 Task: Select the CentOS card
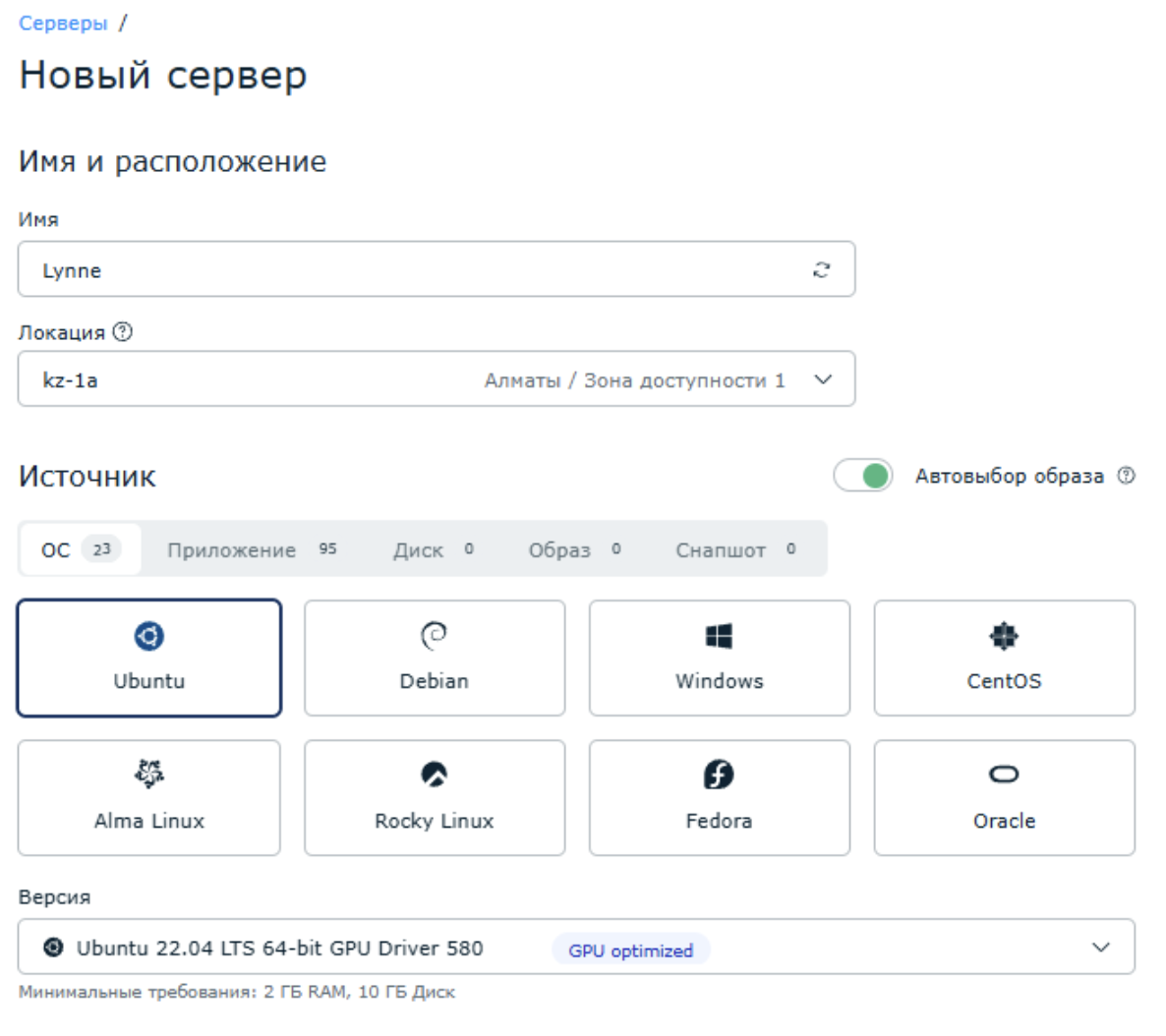pos(1004,659)
